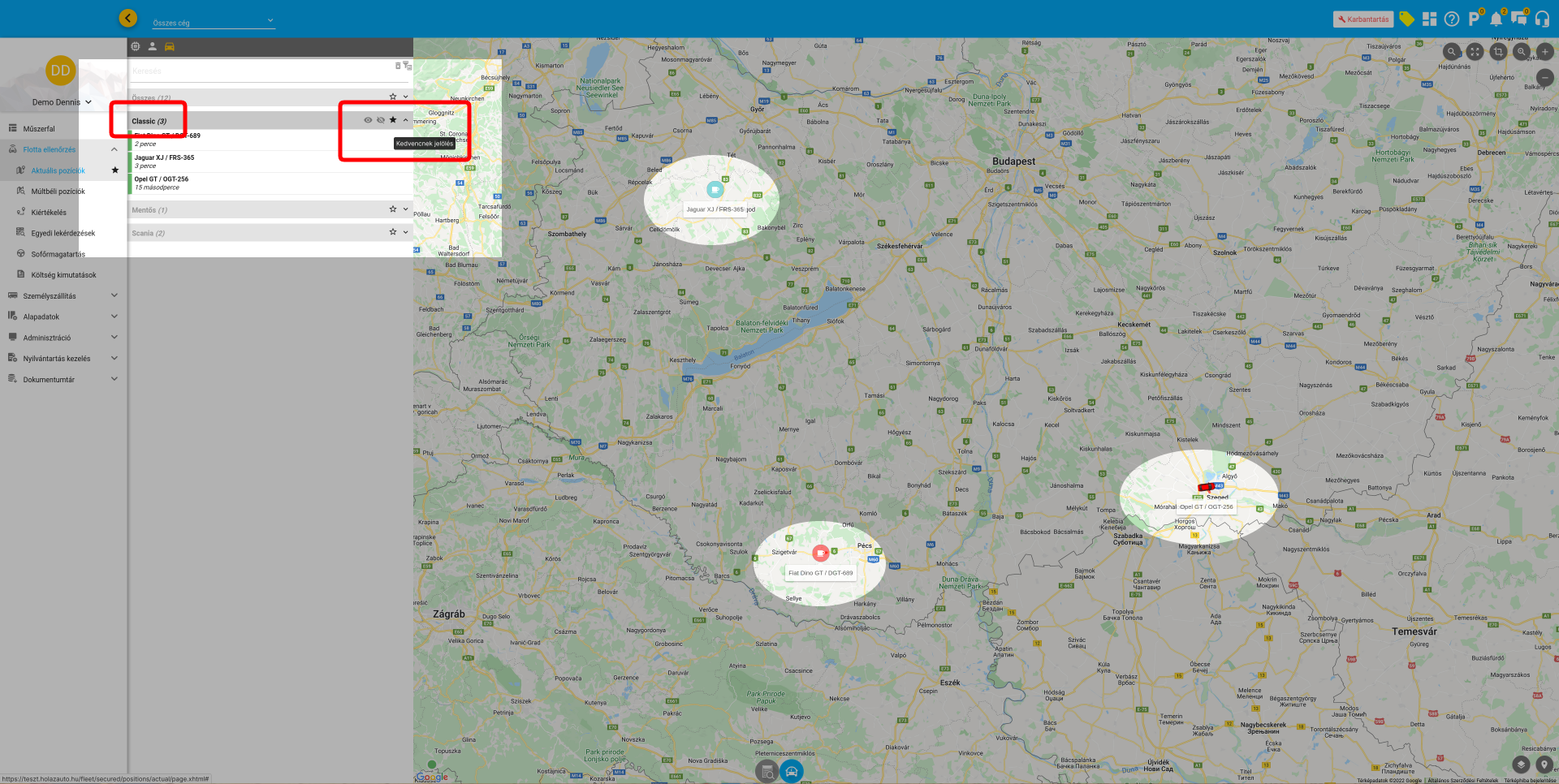
Task: Open the map layers button
Action: click(1521, 765)
